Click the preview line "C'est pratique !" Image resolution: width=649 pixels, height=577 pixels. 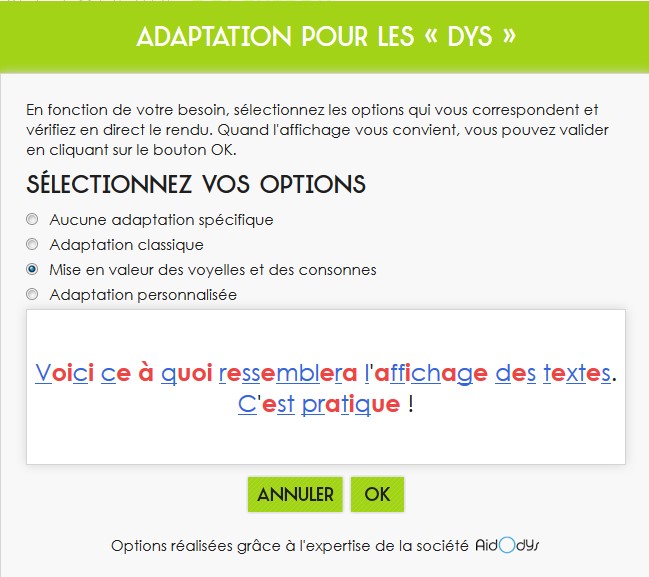[326, 404]
